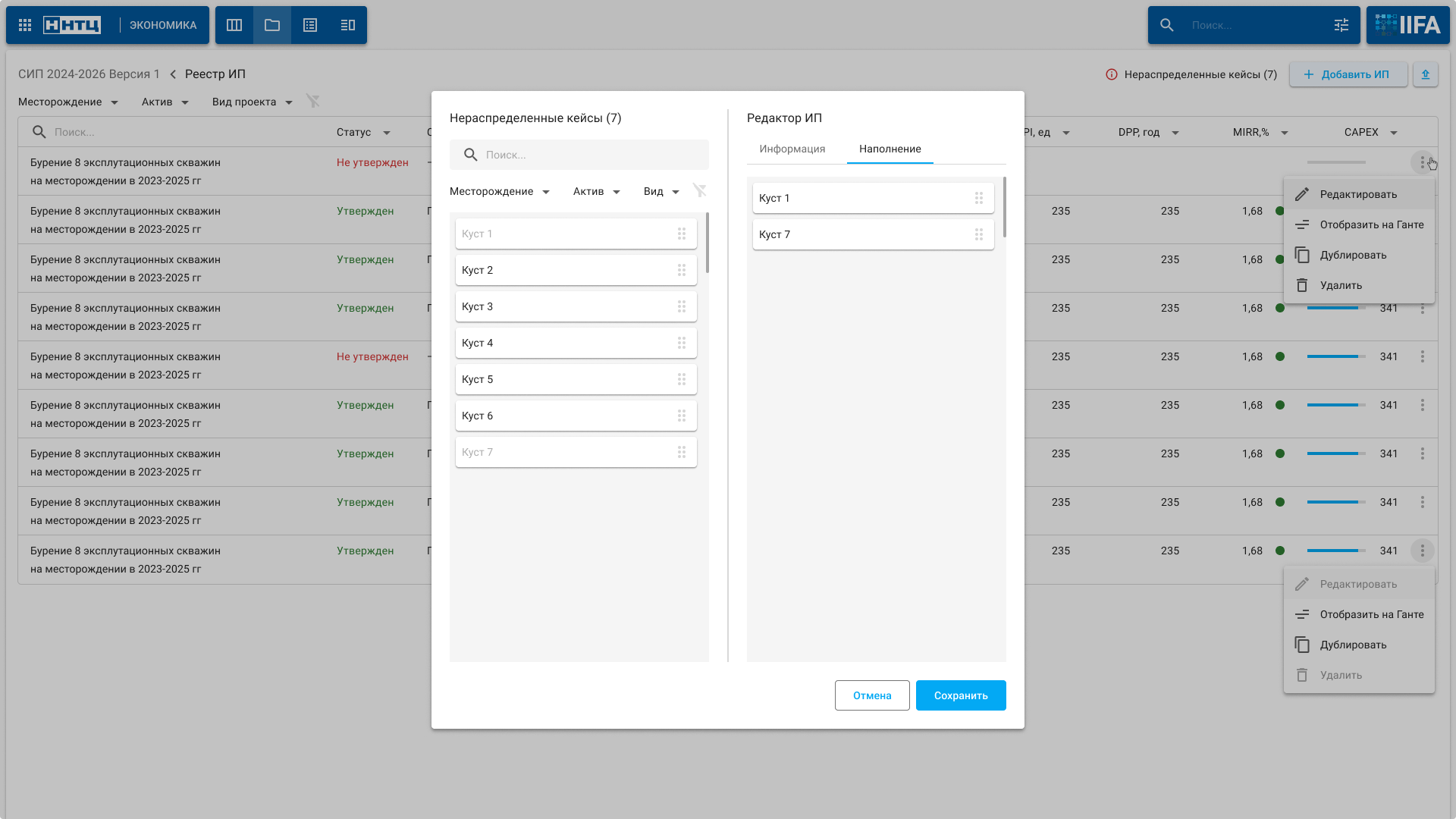The width and height of the screenshot is (1456, 819).
Task: Click the Редактор ИП list scrollbar
Action: click(1005, 207)
